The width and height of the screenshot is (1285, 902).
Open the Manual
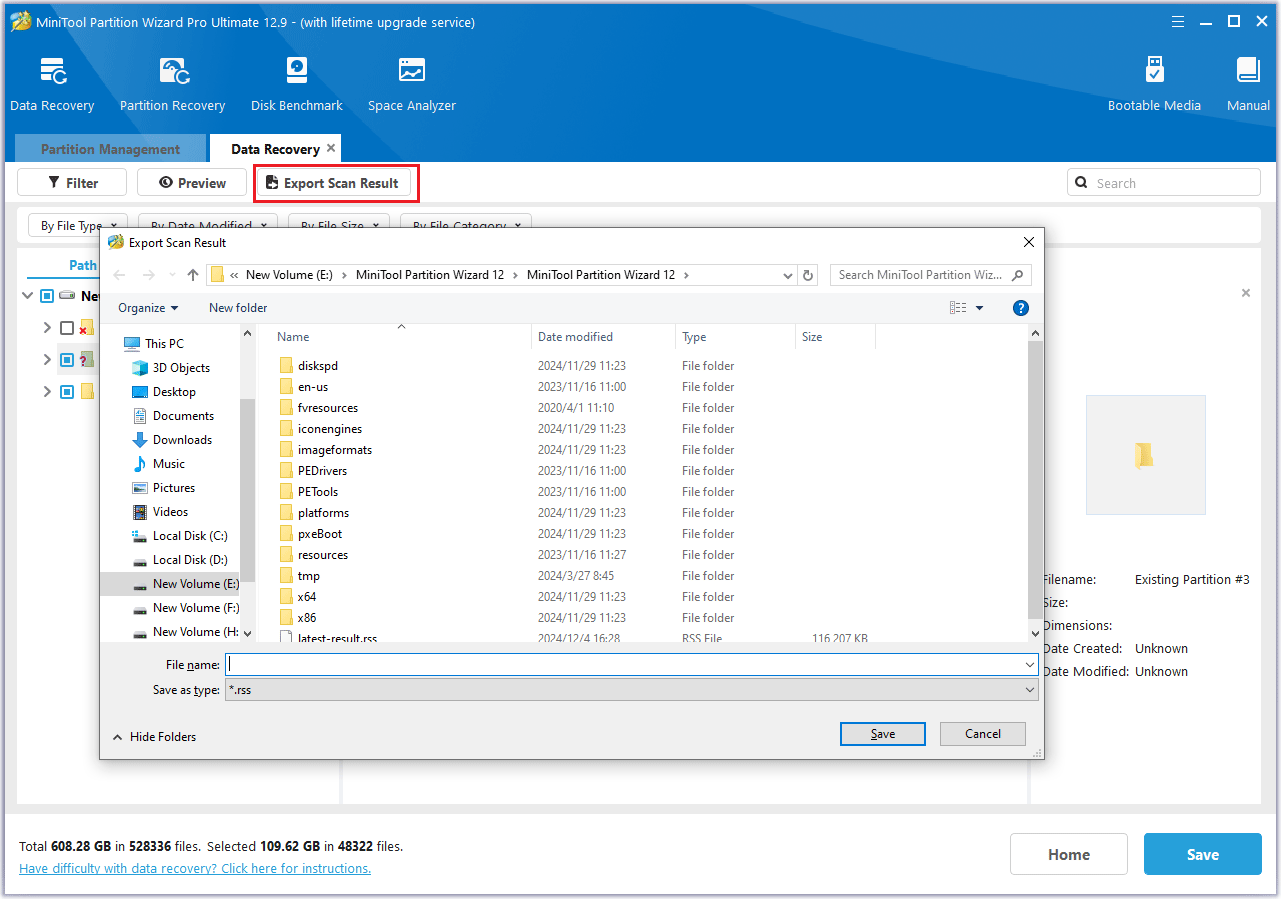1248,85
